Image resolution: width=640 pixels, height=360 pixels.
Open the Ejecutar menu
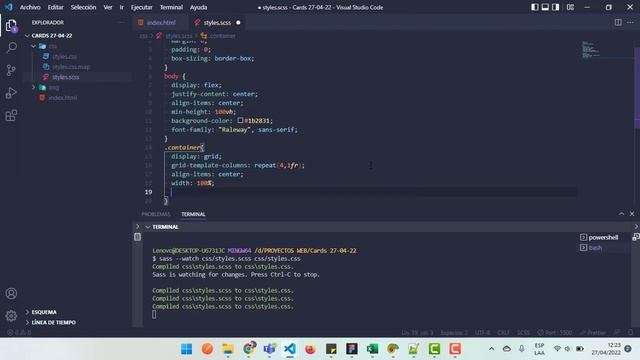coord(141,7)
